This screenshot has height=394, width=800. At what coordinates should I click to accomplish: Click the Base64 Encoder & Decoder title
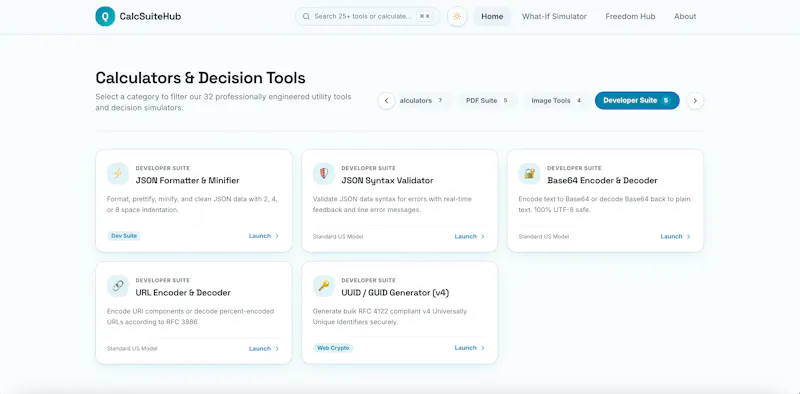pos(602,180)
